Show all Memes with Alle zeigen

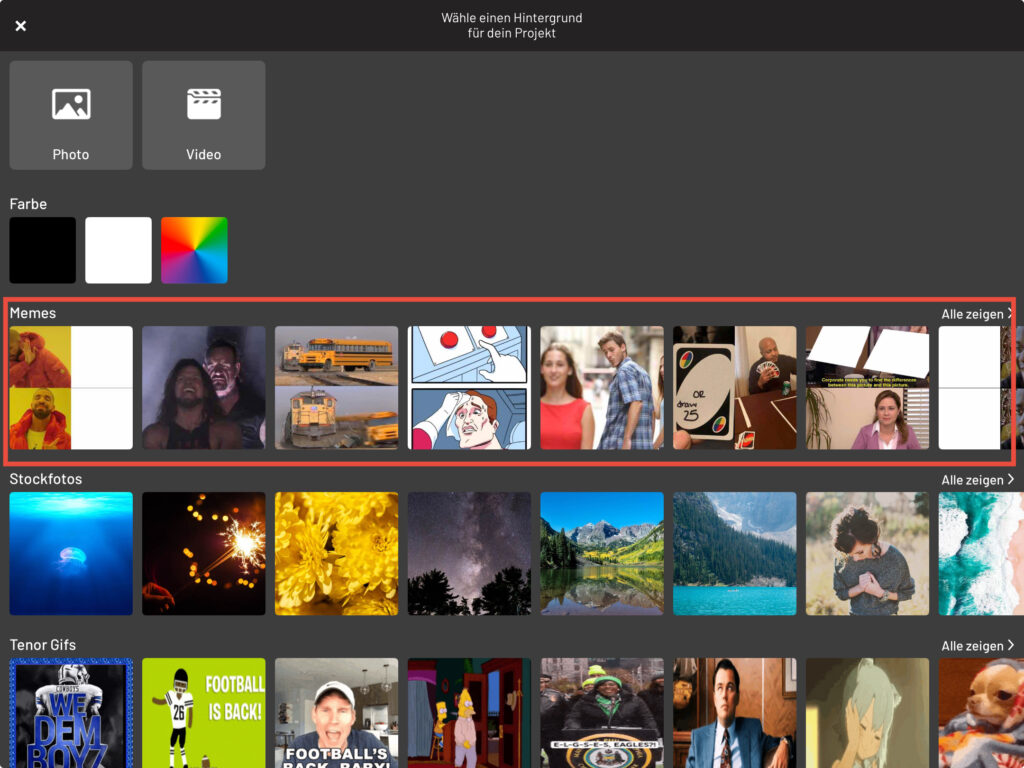coord(977,314)
